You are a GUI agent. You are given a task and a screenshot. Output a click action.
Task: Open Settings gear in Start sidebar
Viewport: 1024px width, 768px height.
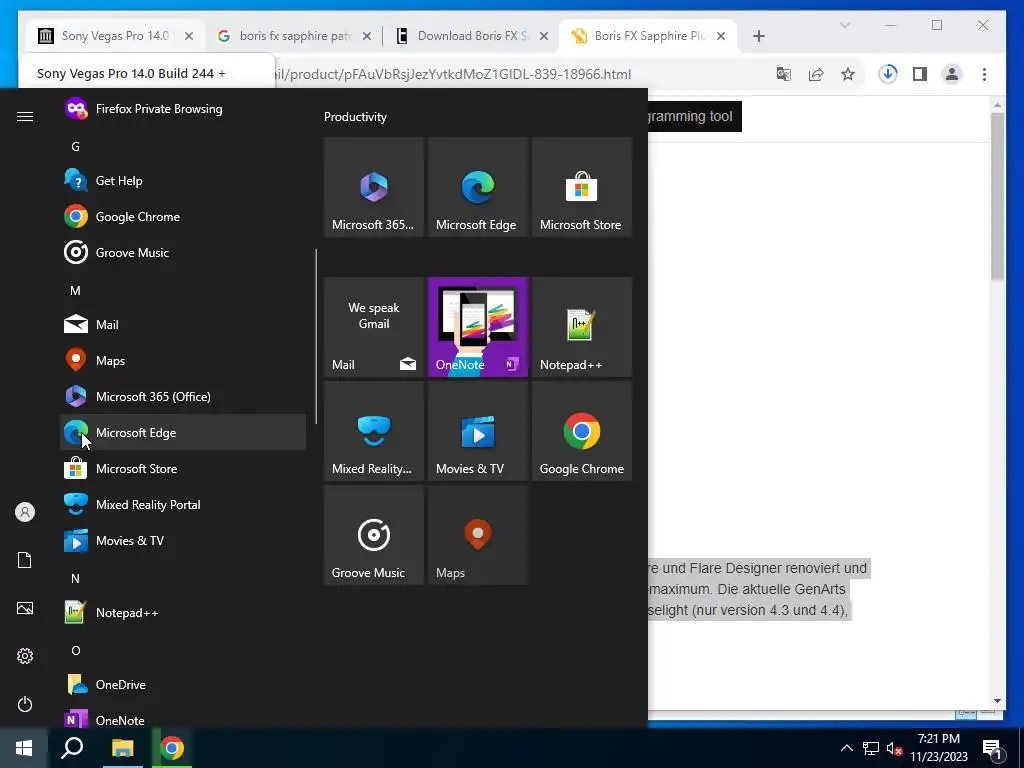click(x=25, y=656)
